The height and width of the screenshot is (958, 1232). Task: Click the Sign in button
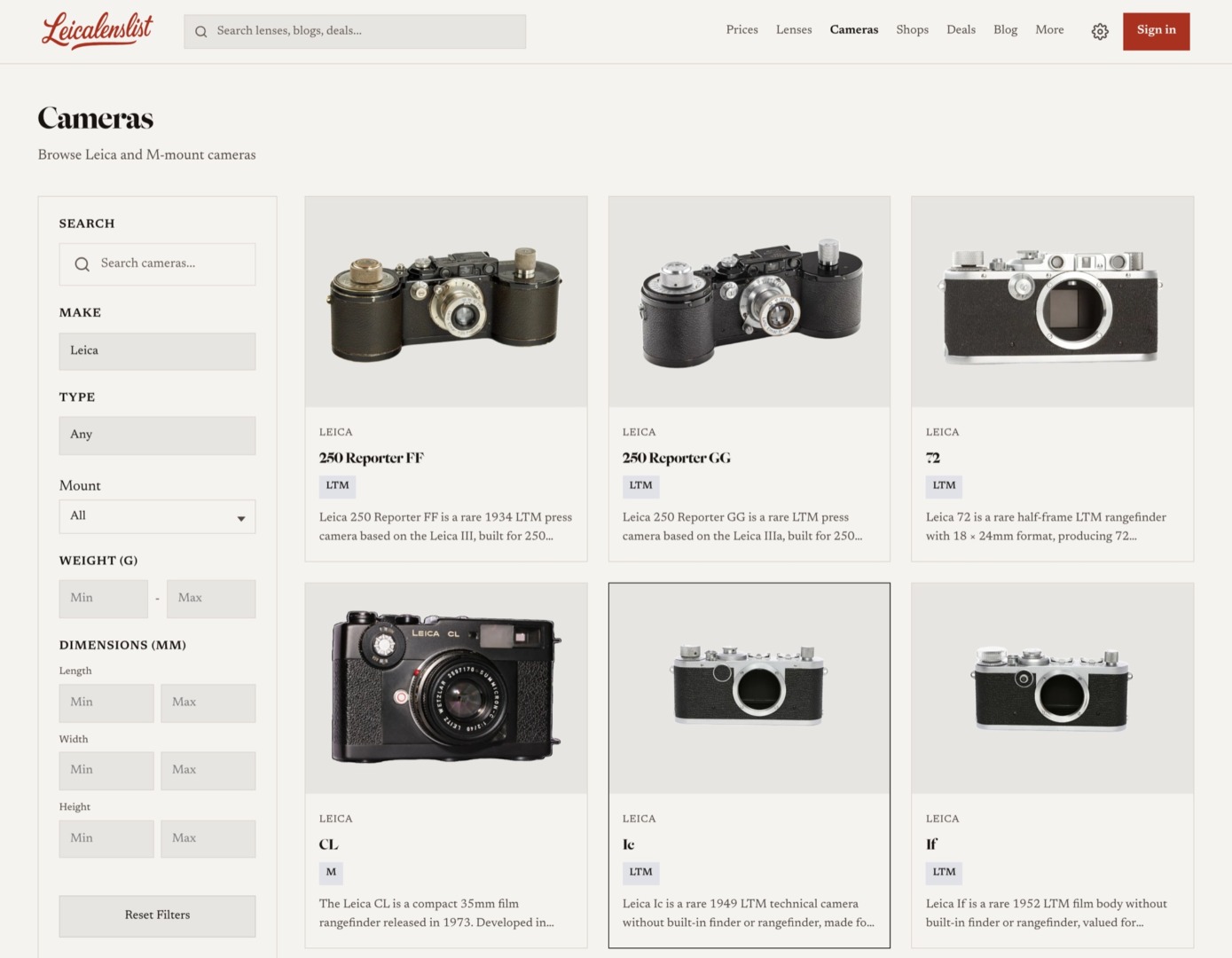point(1156,31)
